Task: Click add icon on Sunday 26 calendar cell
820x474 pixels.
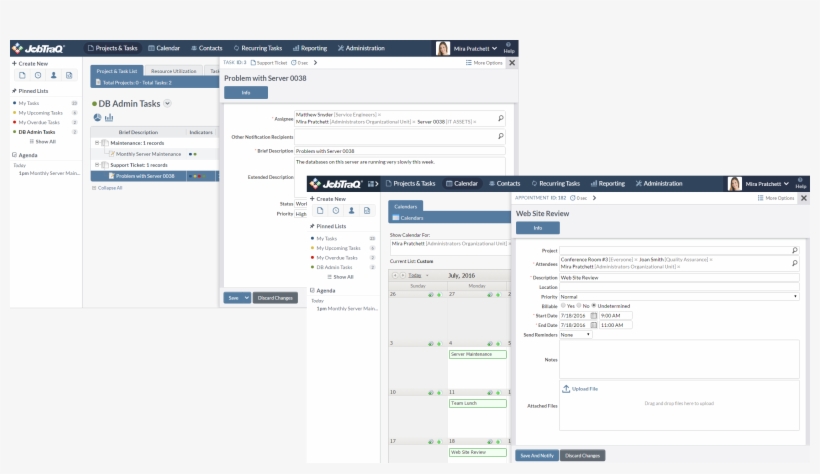Action: tap(439, 295)
